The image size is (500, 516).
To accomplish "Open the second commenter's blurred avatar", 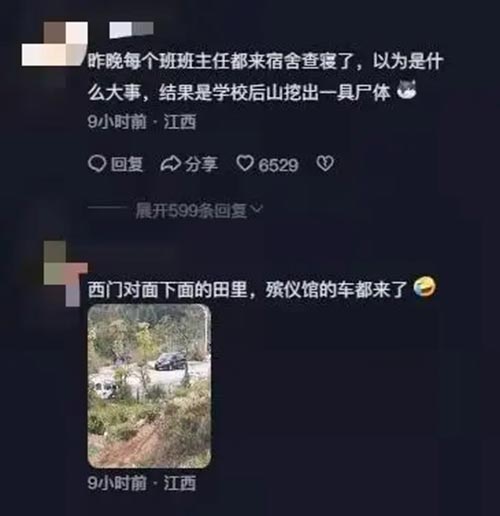I will 66,273.
